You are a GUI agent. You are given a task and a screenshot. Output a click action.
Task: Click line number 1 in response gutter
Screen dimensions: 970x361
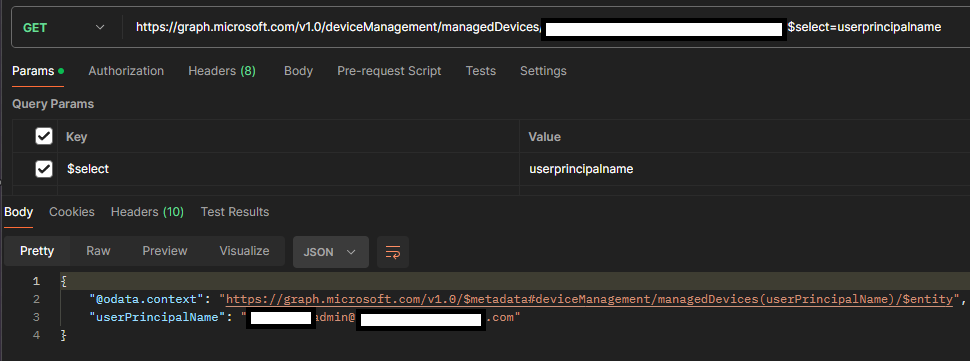pyautogui.click(x=36, y=282)
